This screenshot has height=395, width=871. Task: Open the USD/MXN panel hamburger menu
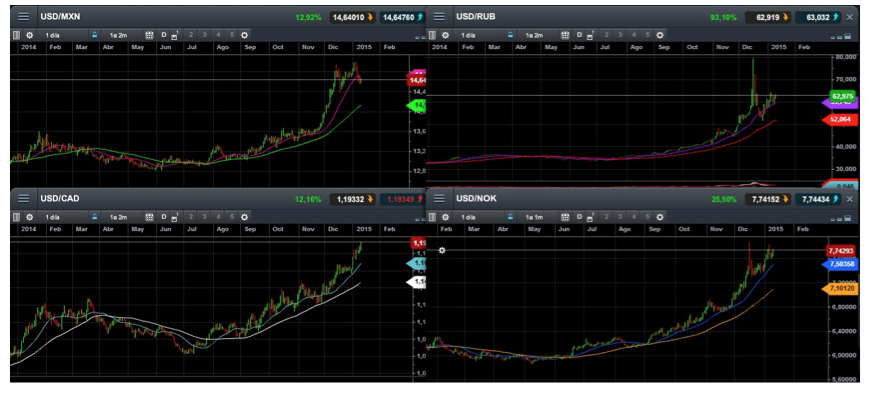click(x=23, y=17)
